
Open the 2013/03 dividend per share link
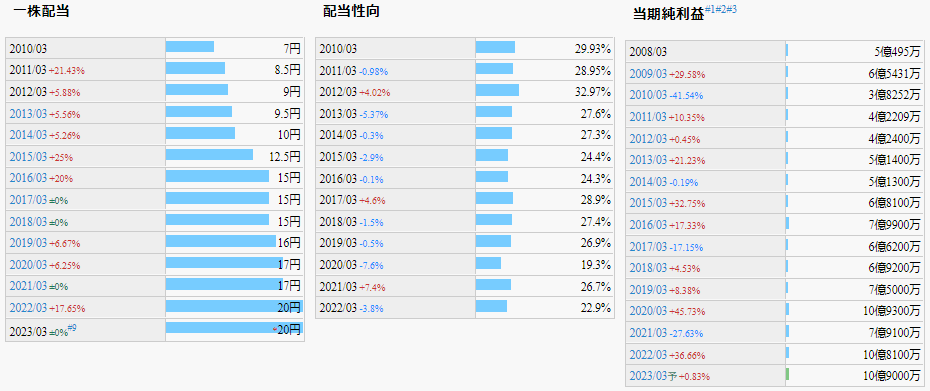(x=28, y=113)
